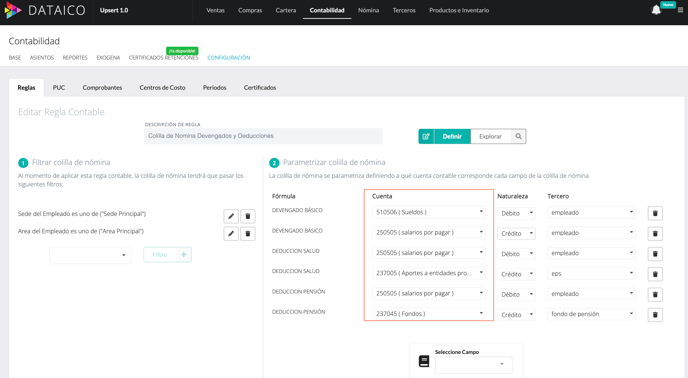
Task: Open the 510506 (Sueldos) account dropdown
Action: tap(429, 212)
